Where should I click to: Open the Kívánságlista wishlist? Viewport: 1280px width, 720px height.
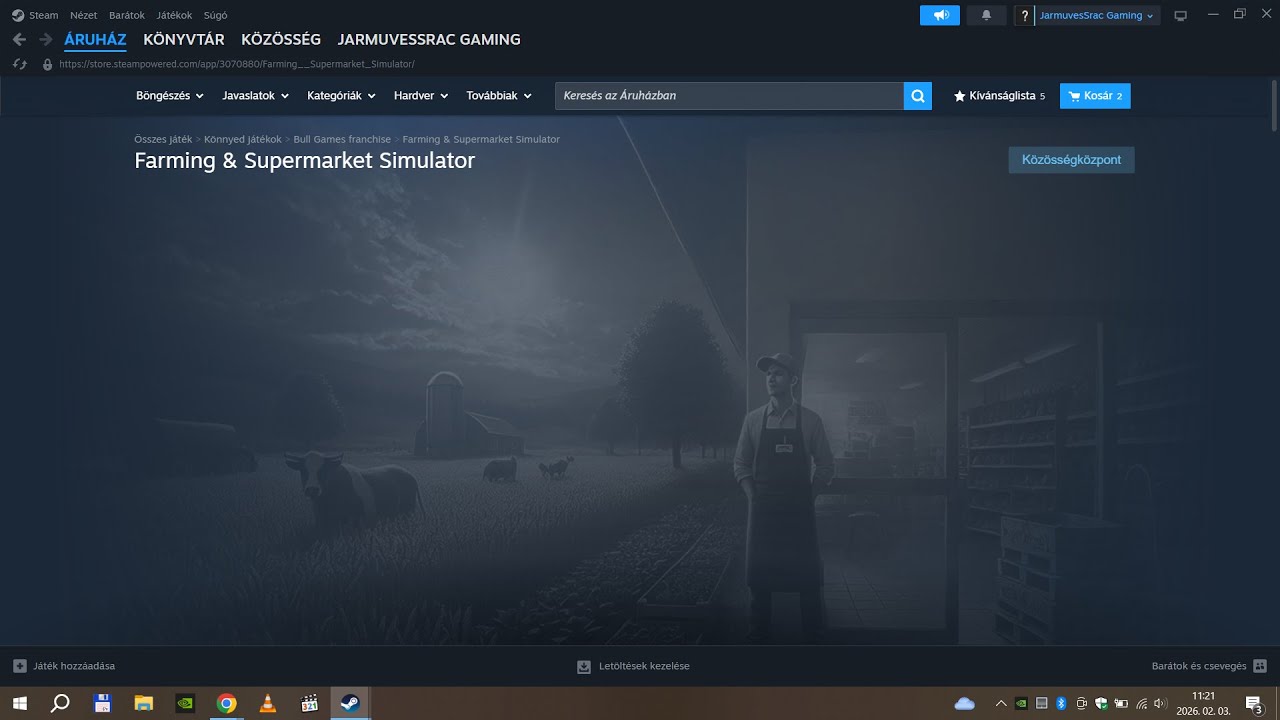999,96
